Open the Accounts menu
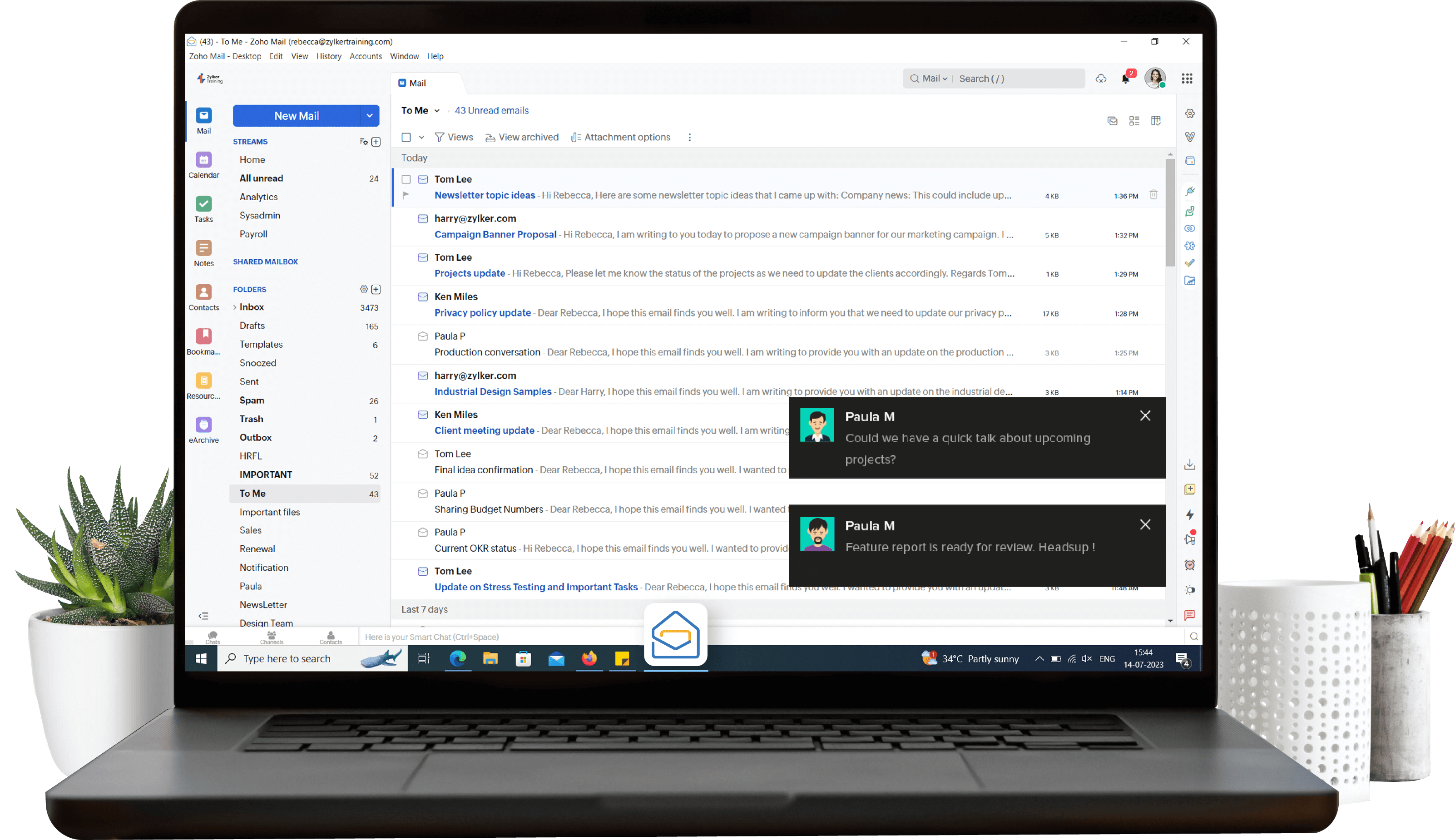 click(366, 56)
